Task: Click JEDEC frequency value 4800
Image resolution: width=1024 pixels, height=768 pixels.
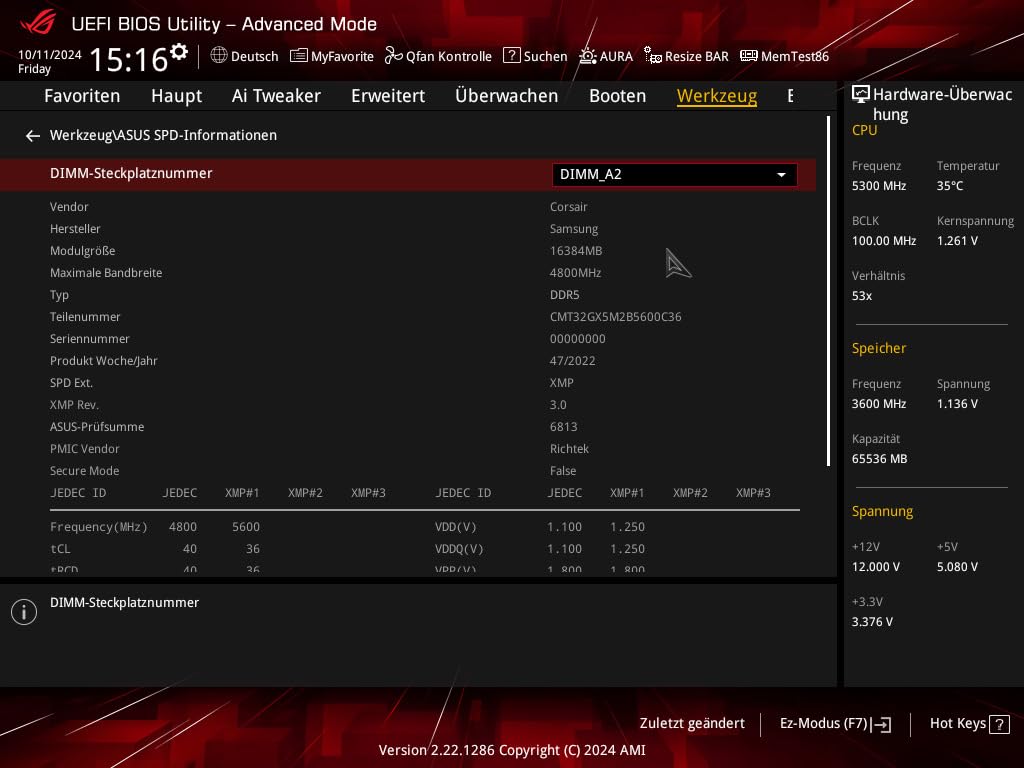Action: [x=182, y=527]
